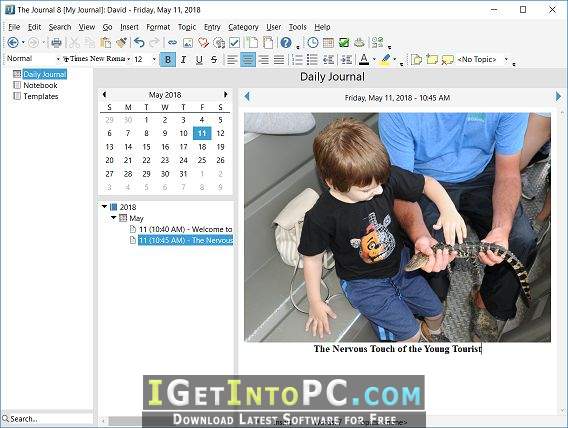This screenshot has width=568, height=428.
Task: Go to previous journal entry arrow
Action: coord(247,96)
